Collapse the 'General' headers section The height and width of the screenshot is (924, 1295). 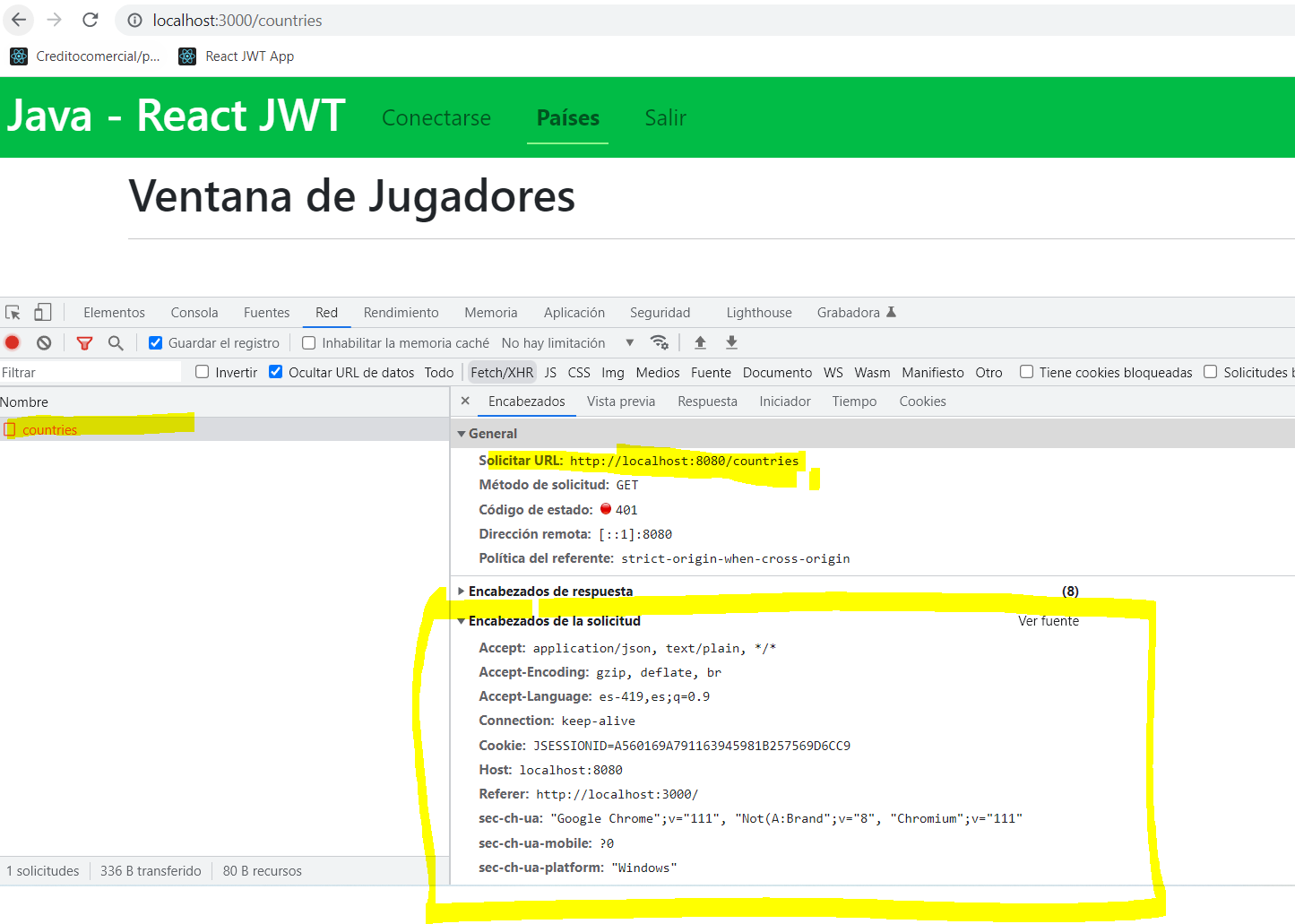[x=462, y=433]
